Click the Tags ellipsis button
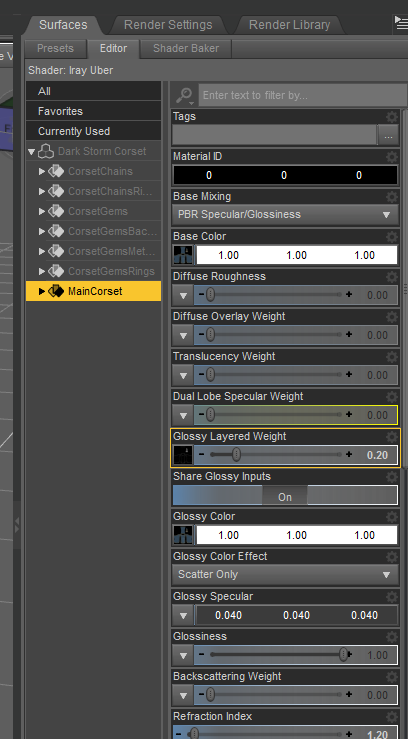Viewport: 408px width, 739px height. click(388, 136)
